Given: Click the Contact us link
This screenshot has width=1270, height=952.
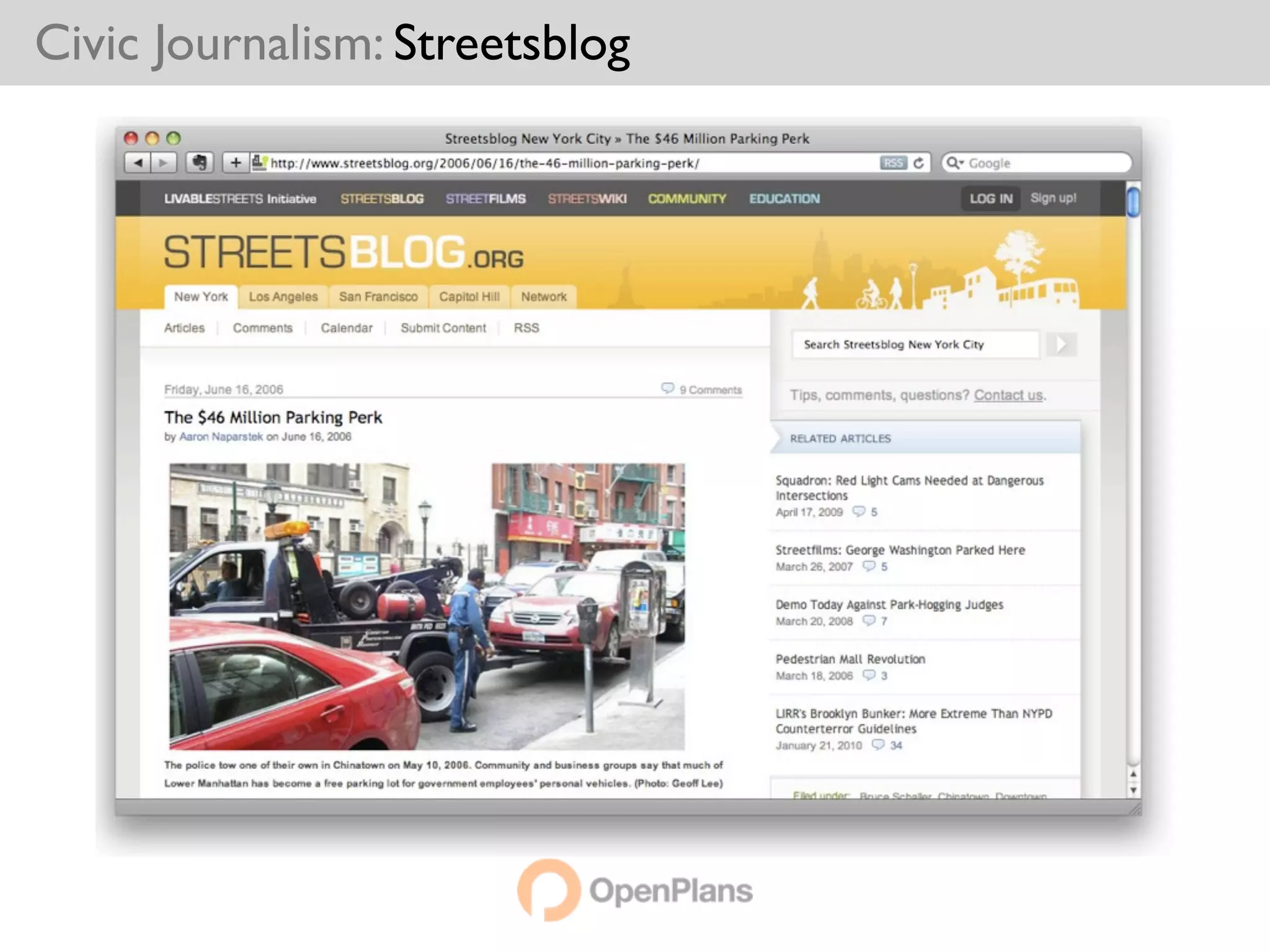Looking at the screenshot, I should tap(1008, 395).
